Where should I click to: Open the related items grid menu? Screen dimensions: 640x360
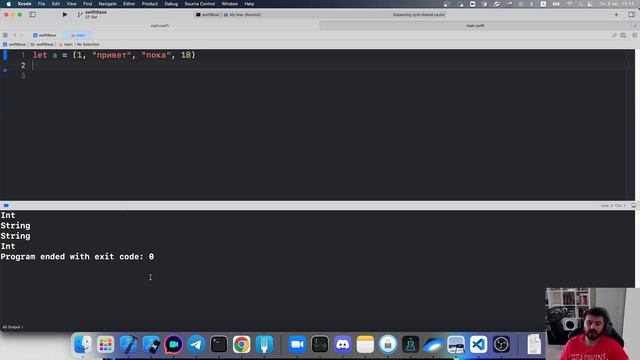(x=5, y=35)
